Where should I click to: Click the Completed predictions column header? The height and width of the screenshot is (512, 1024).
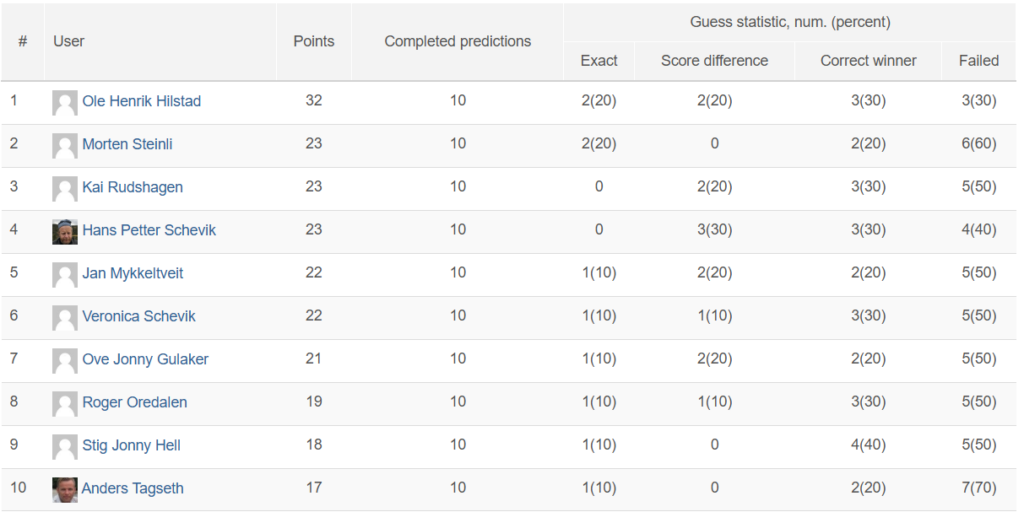457,42
